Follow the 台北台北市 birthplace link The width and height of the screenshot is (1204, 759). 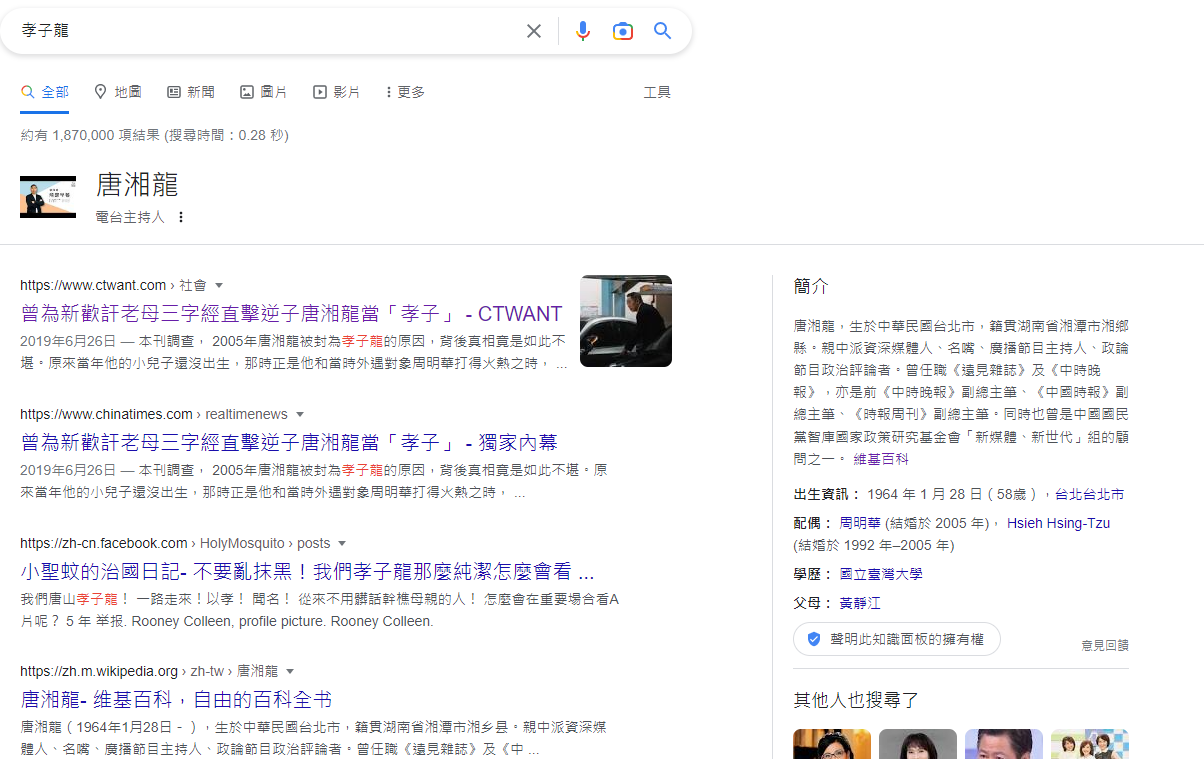[x=1089, y=494]
